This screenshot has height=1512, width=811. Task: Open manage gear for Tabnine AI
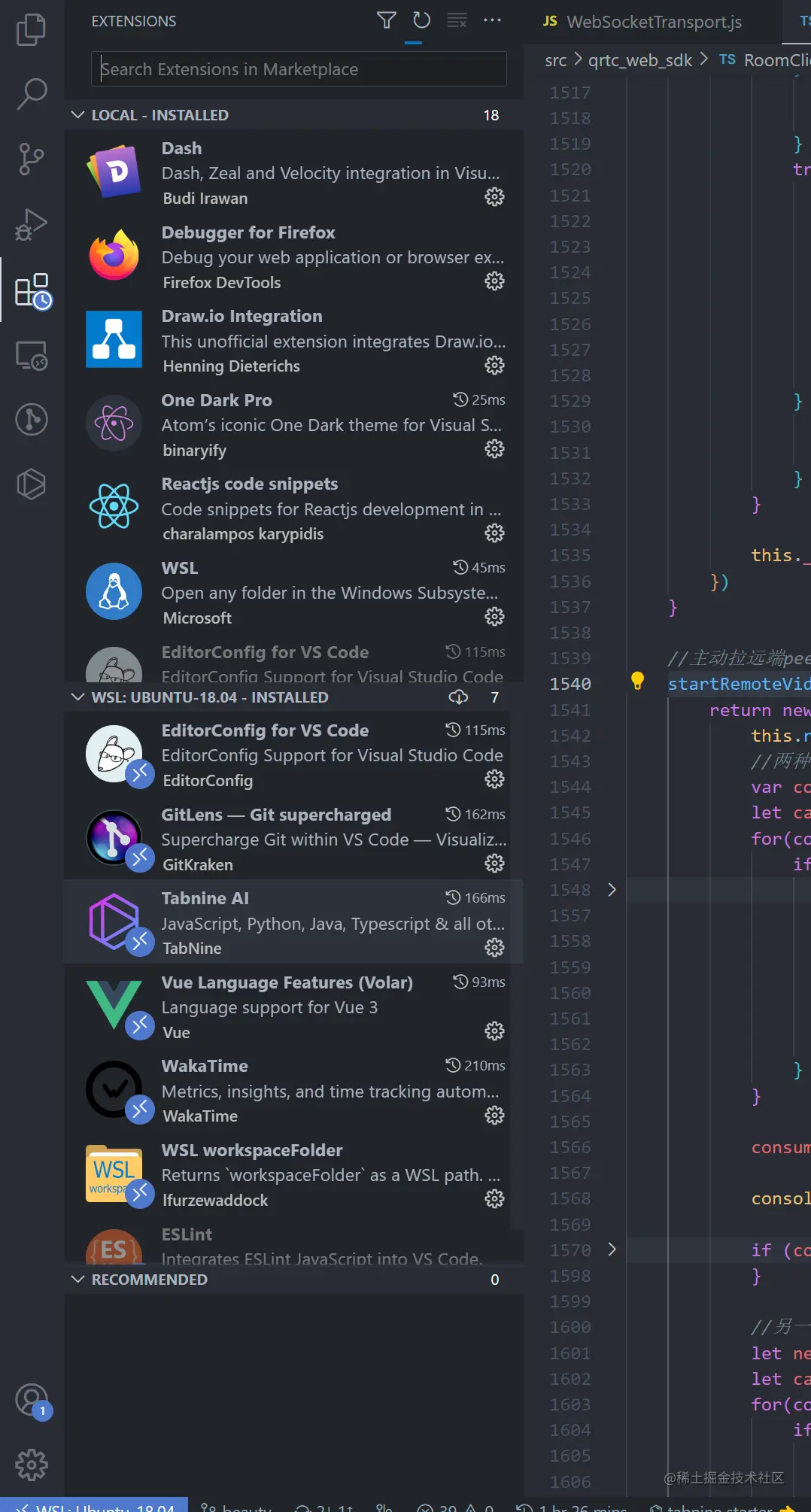494,948
